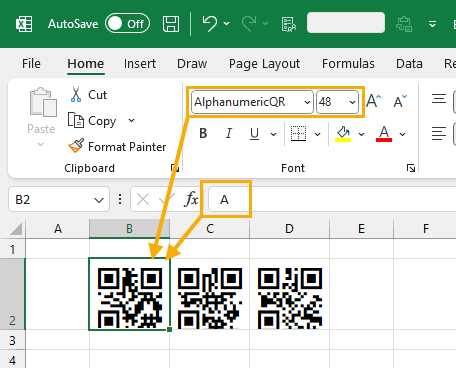Click the top align icon
Viewport: 456px width, 368px height.
pyautogui.click(x=439, y=99)
